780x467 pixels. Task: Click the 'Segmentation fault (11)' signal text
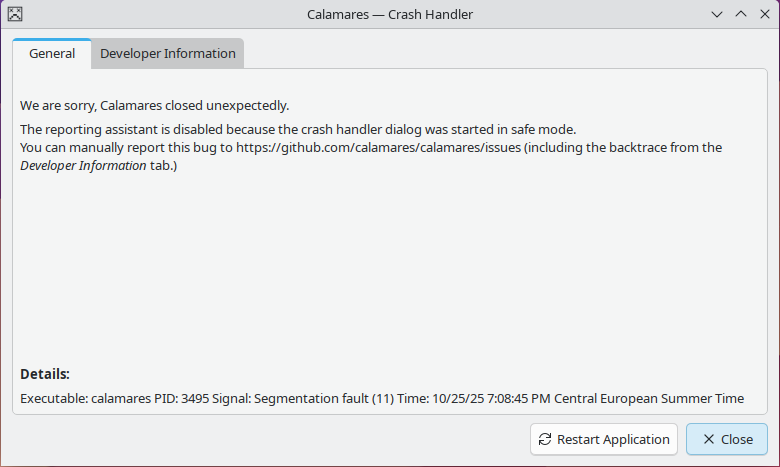322,398
